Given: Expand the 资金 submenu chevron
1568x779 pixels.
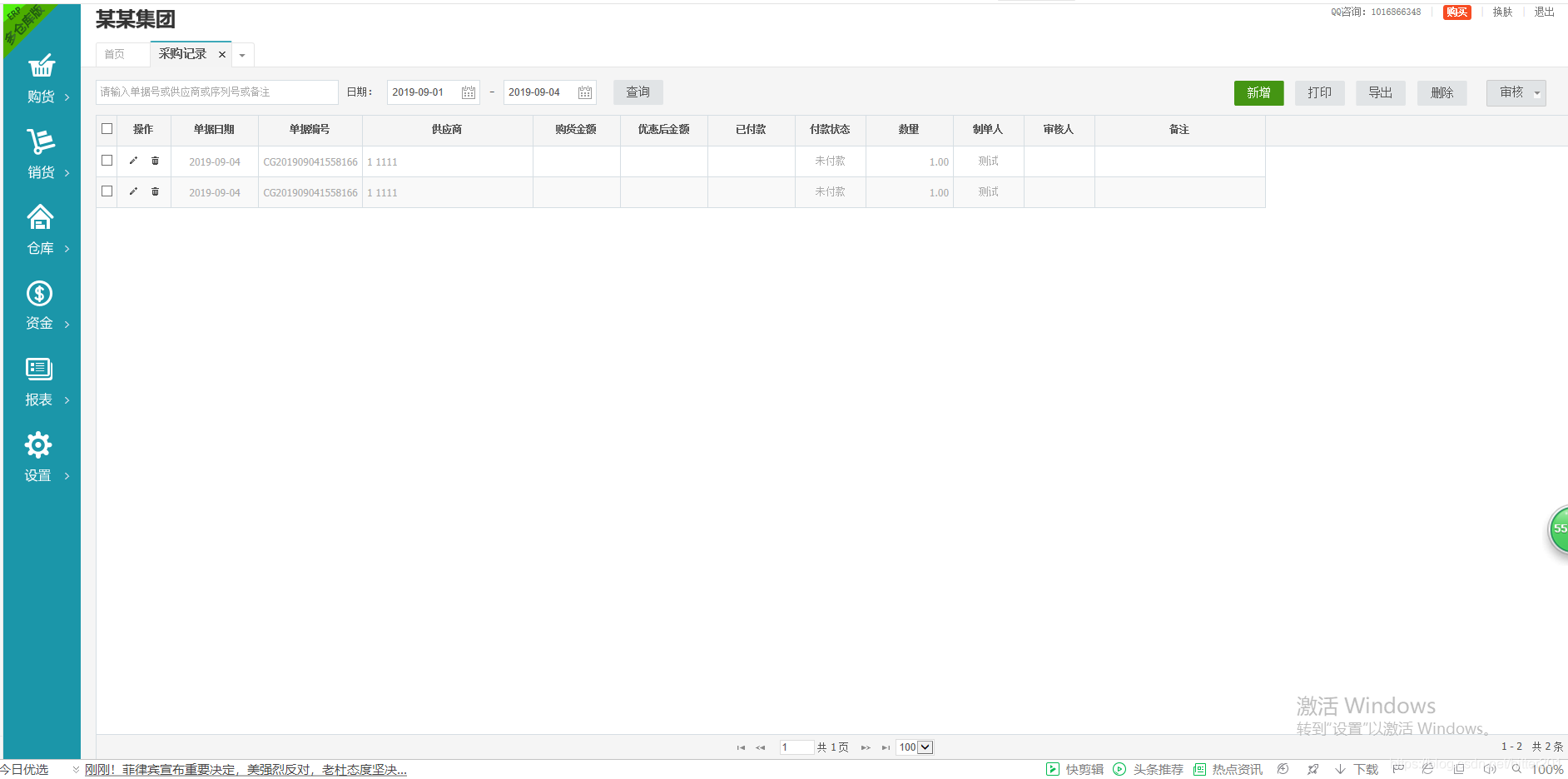Looking at the screenshot, I should click(67, 324).
